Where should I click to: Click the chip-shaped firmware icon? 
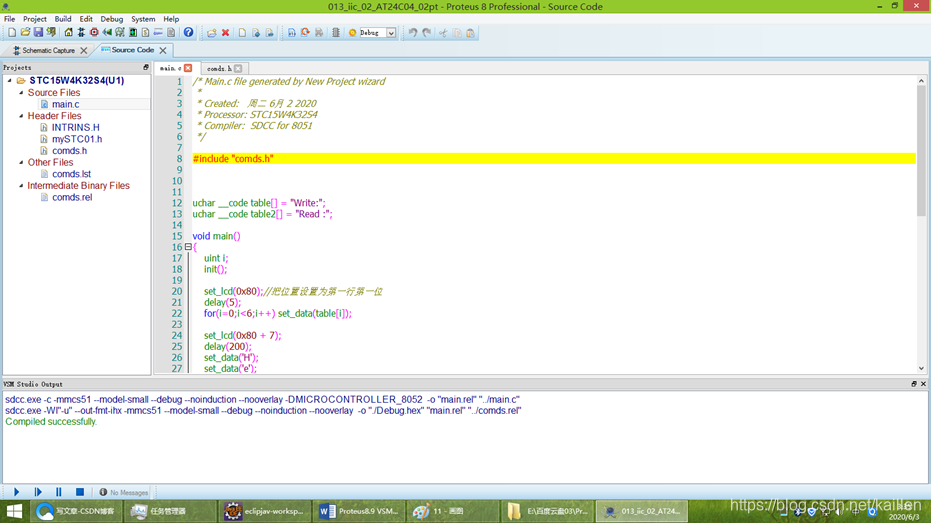[x=335, y=33]
